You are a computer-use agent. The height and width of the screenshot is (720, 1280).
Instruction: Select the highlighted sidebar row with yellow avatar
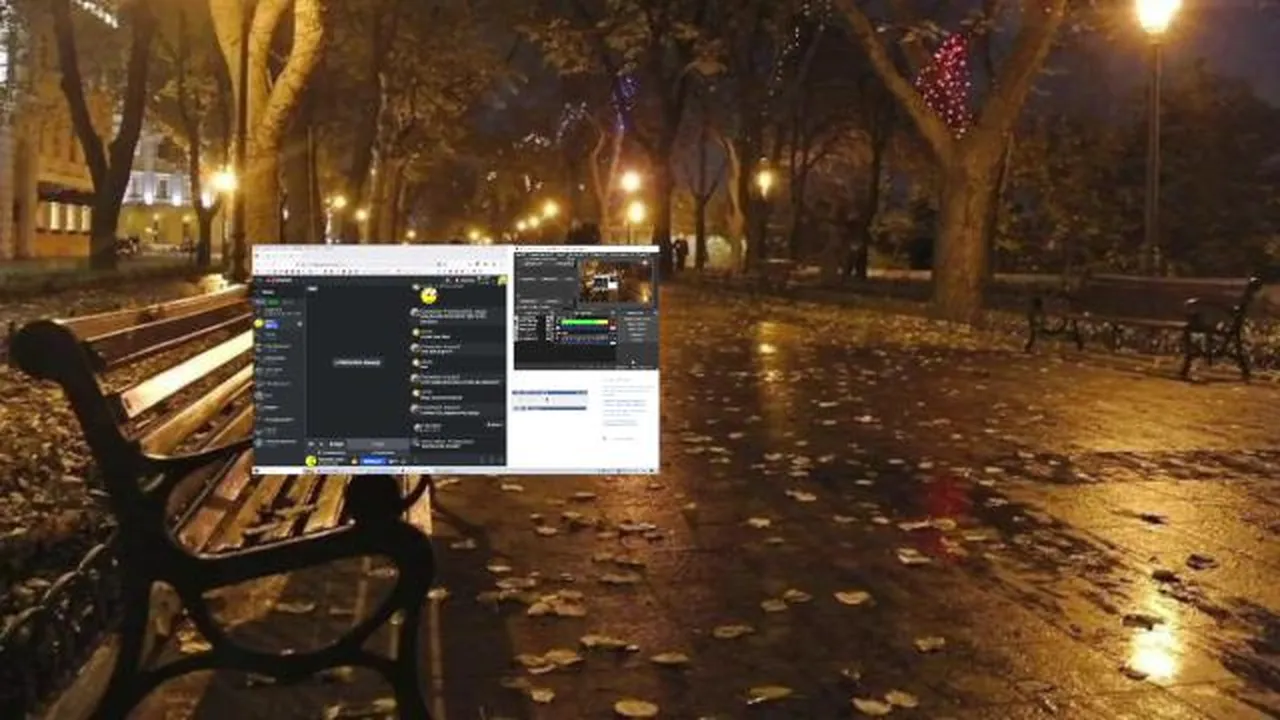(279, 324)
